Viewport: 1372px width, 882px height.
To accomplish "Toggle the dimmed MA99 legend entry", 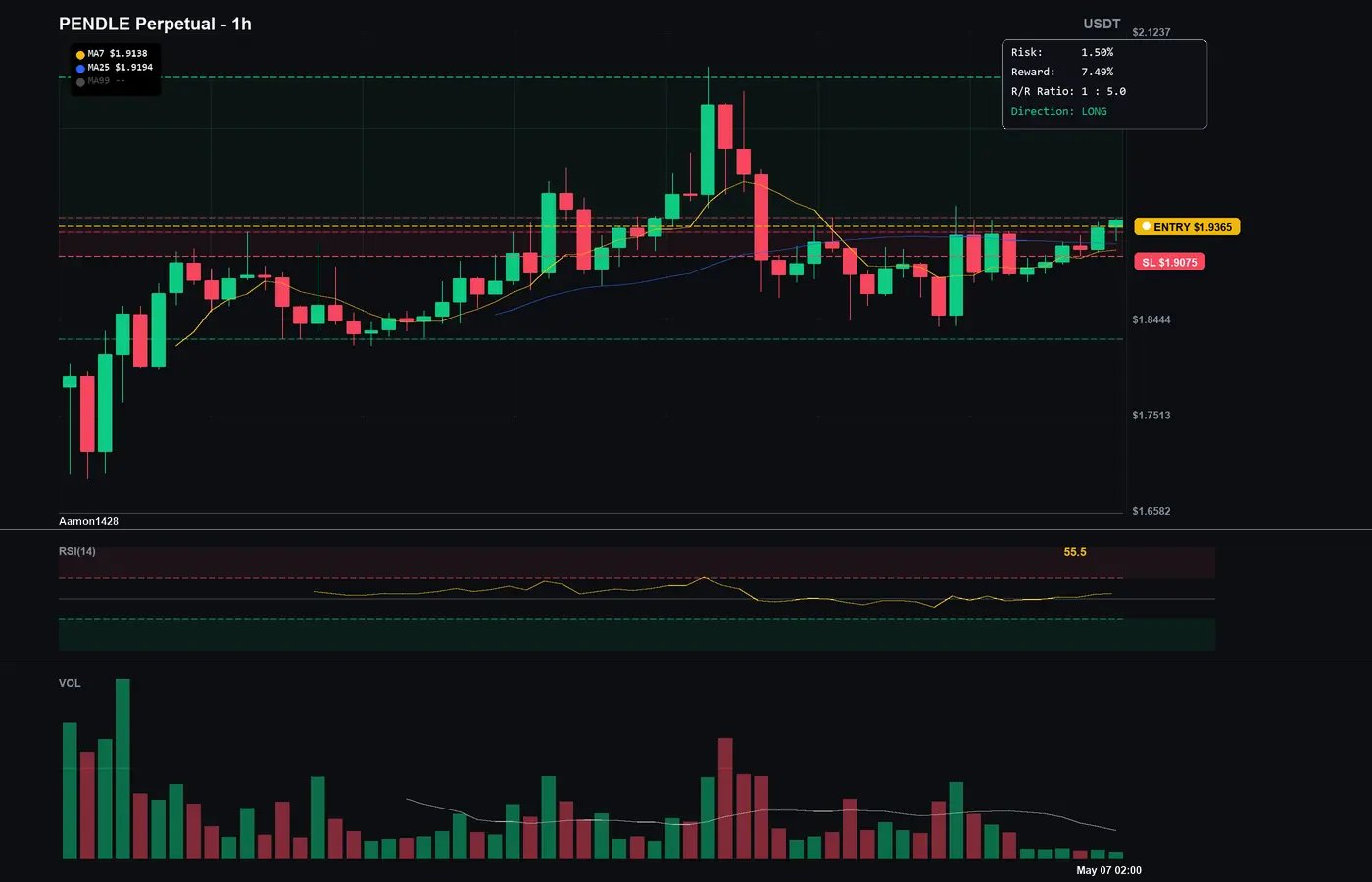I will coord(101,81).
